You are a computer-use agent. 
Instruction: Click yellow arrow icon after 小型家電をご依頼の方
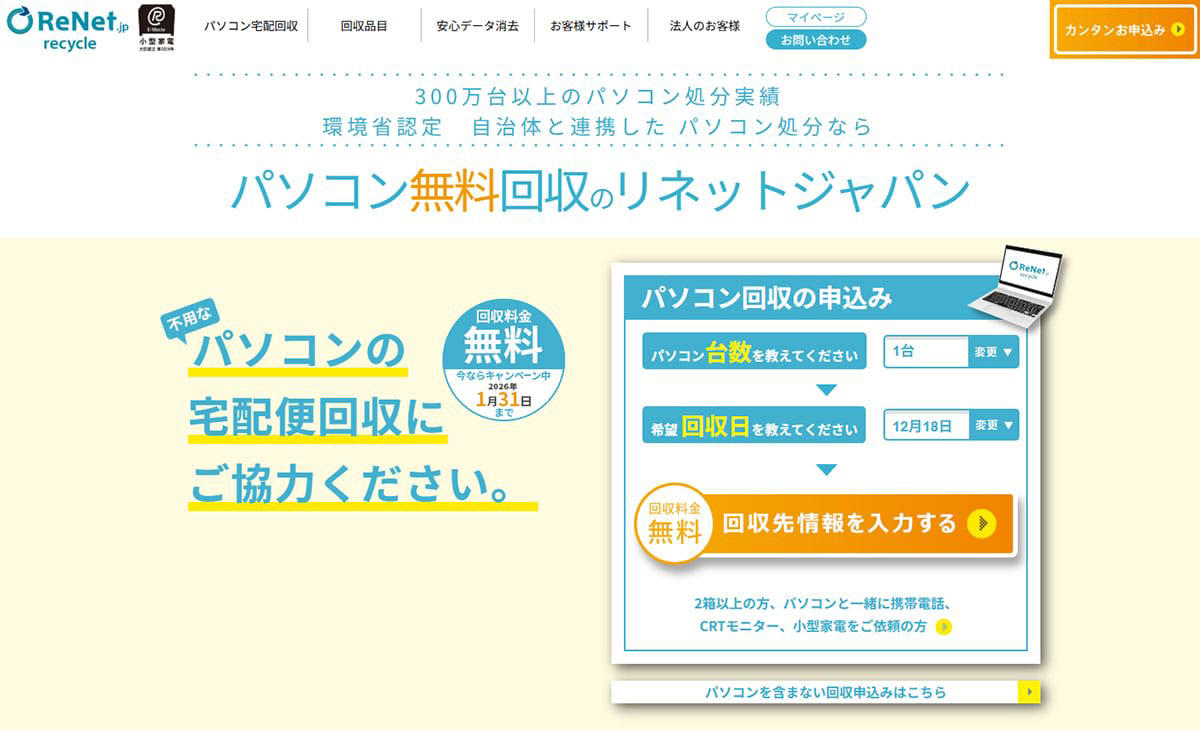pos(943,627)
